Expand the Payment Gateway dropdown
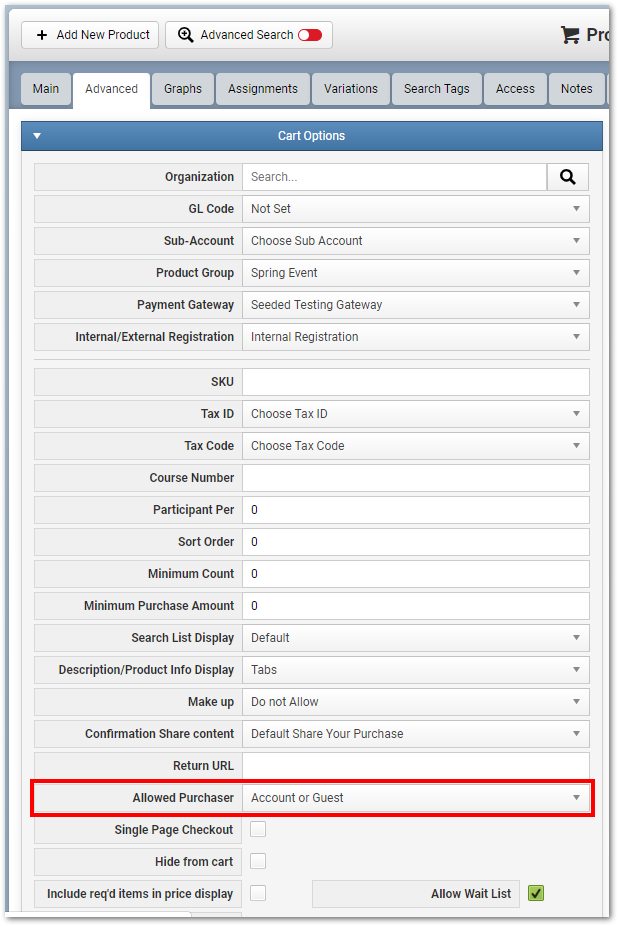Viewport: 618px width, 926px height. (x=415, y=305)
